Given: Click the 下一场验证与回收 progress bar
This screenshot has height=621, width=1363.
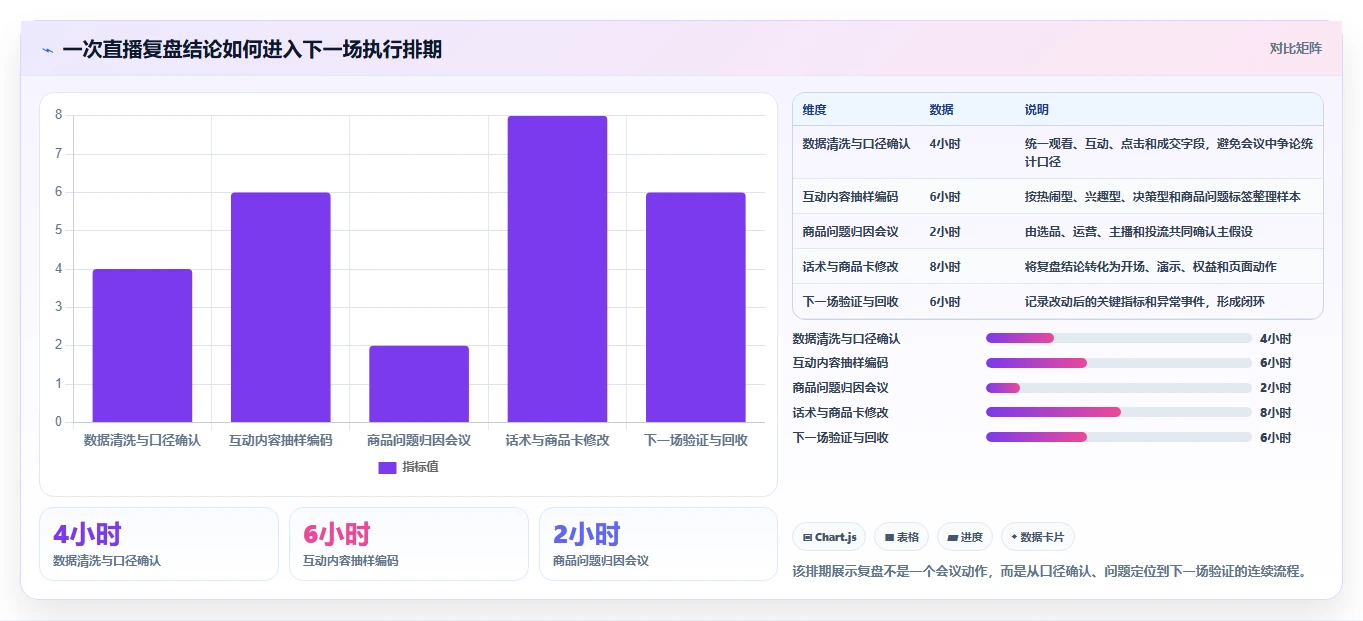Looking at the screenshot, I should click(1118, 437).
